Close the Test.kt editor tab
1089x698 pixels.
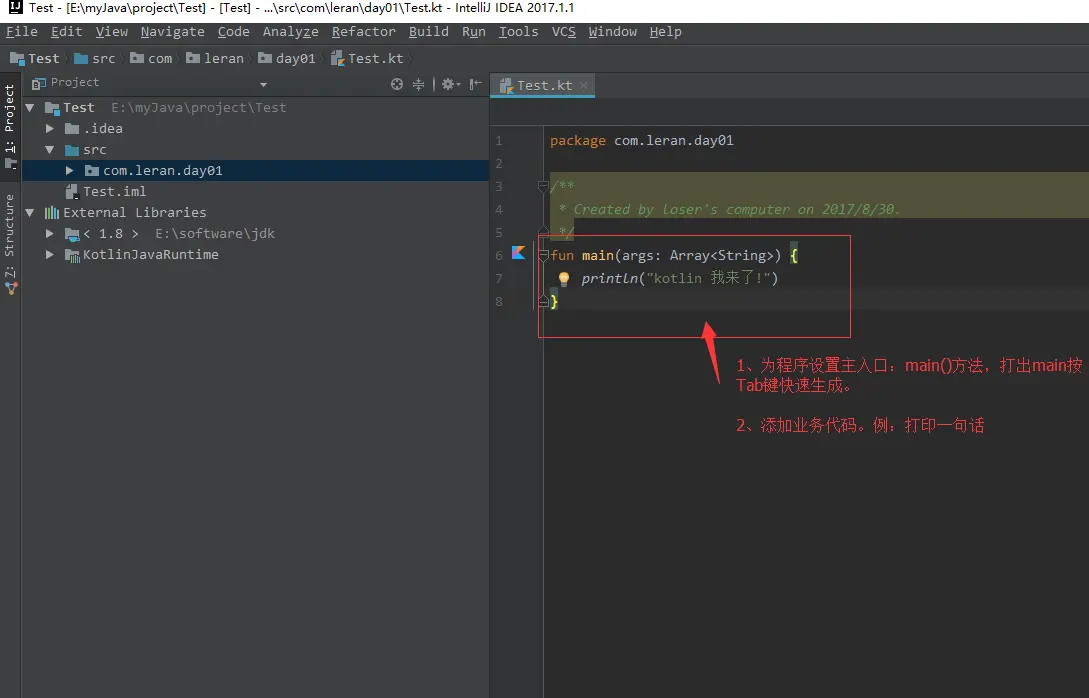coord(583,85)
